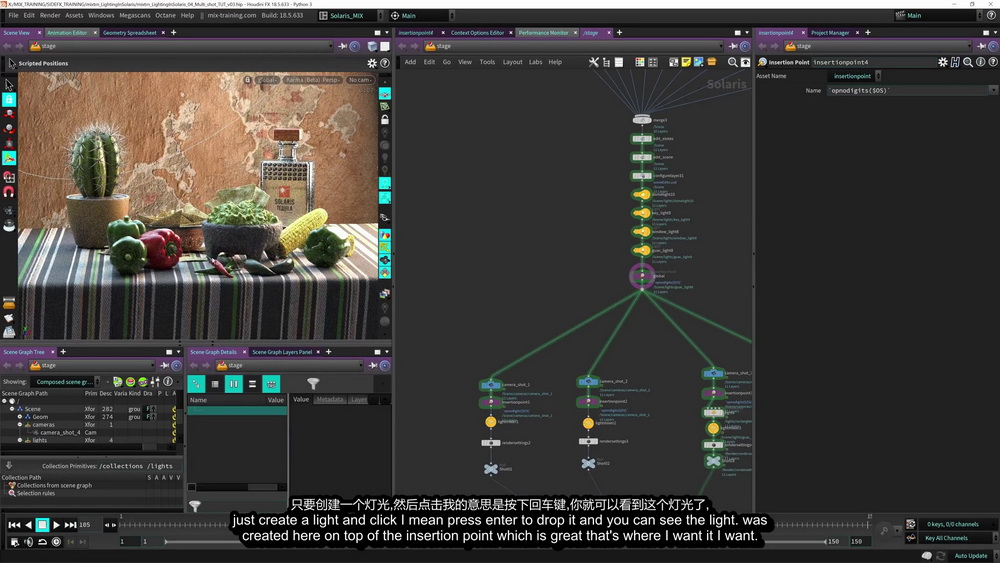Screen dimensions: 1000x563
Task: Open network editor wrench tools icon
Action: click(x=594, y=62)
